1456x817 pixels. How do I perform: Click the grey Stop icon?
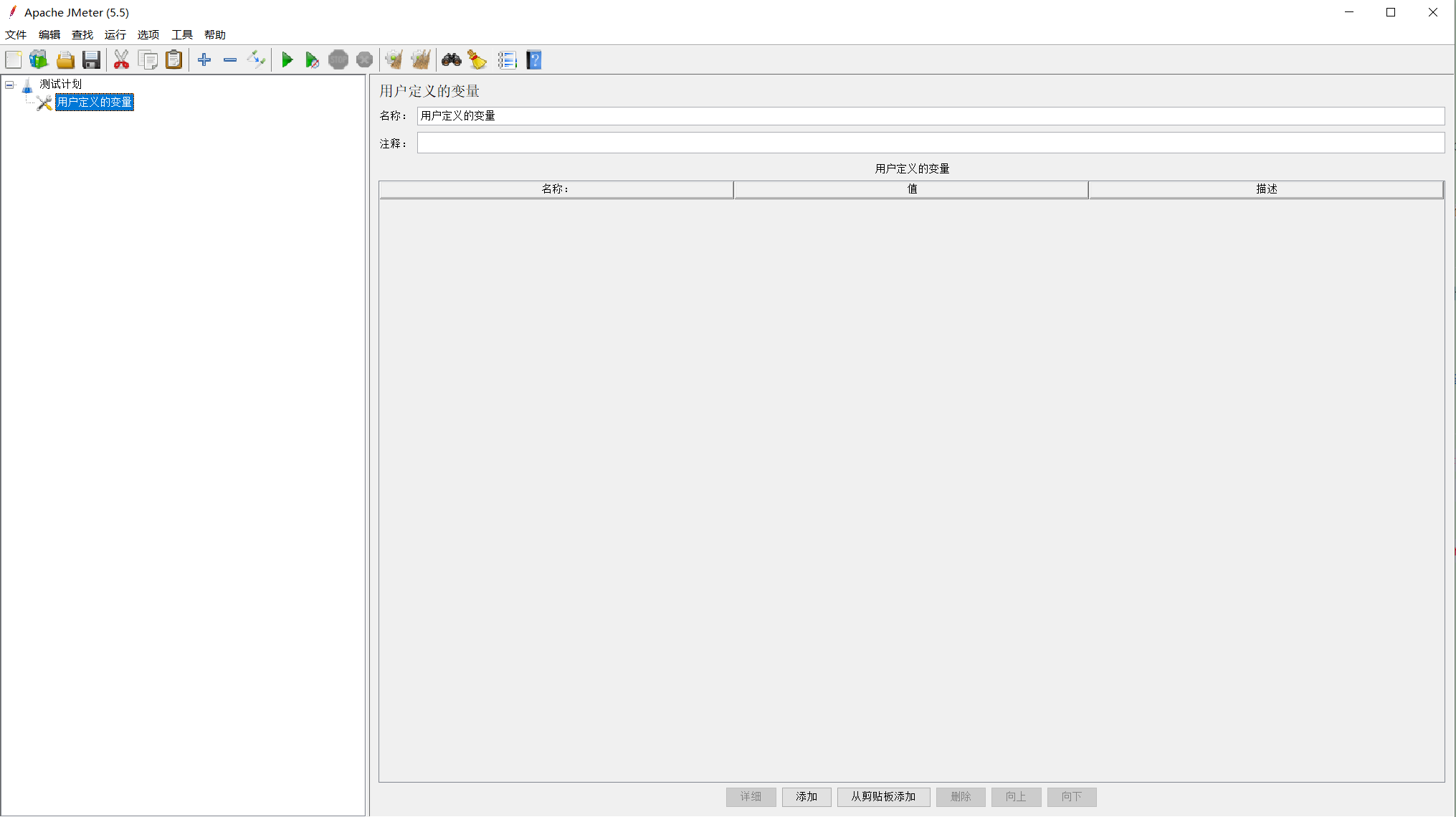tap(338, 60)
